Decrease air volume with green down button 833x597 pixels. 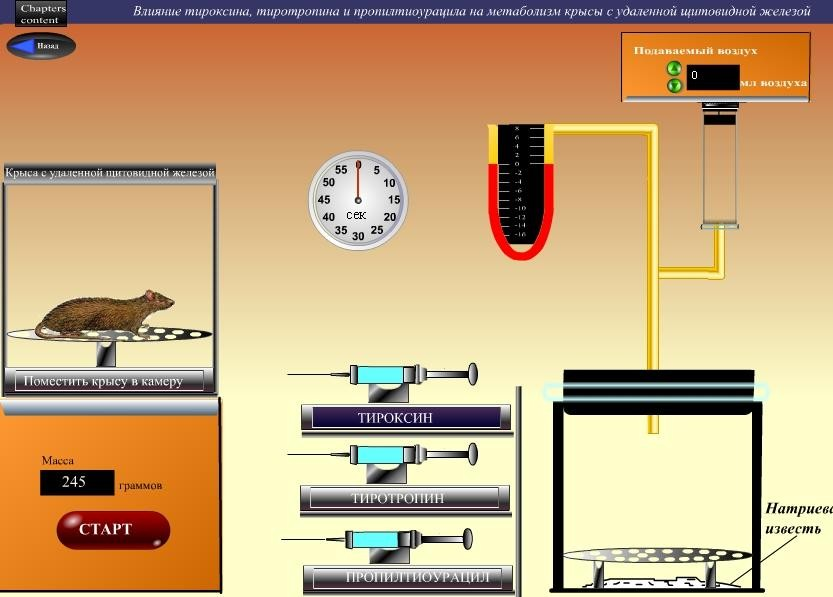tap(674, 86)
